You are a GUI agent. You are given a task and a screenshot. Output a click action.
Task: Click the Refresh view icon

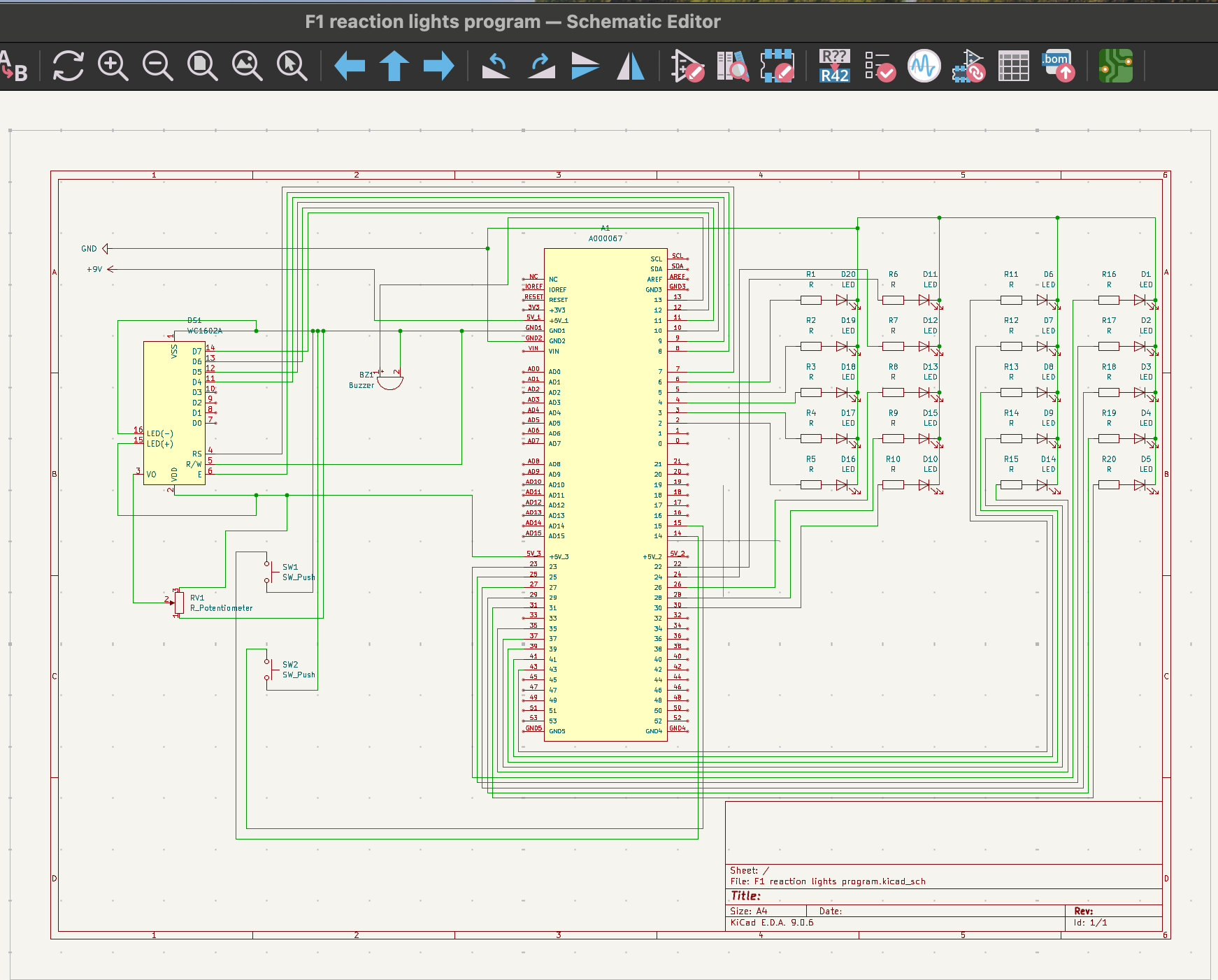point(68,66)
